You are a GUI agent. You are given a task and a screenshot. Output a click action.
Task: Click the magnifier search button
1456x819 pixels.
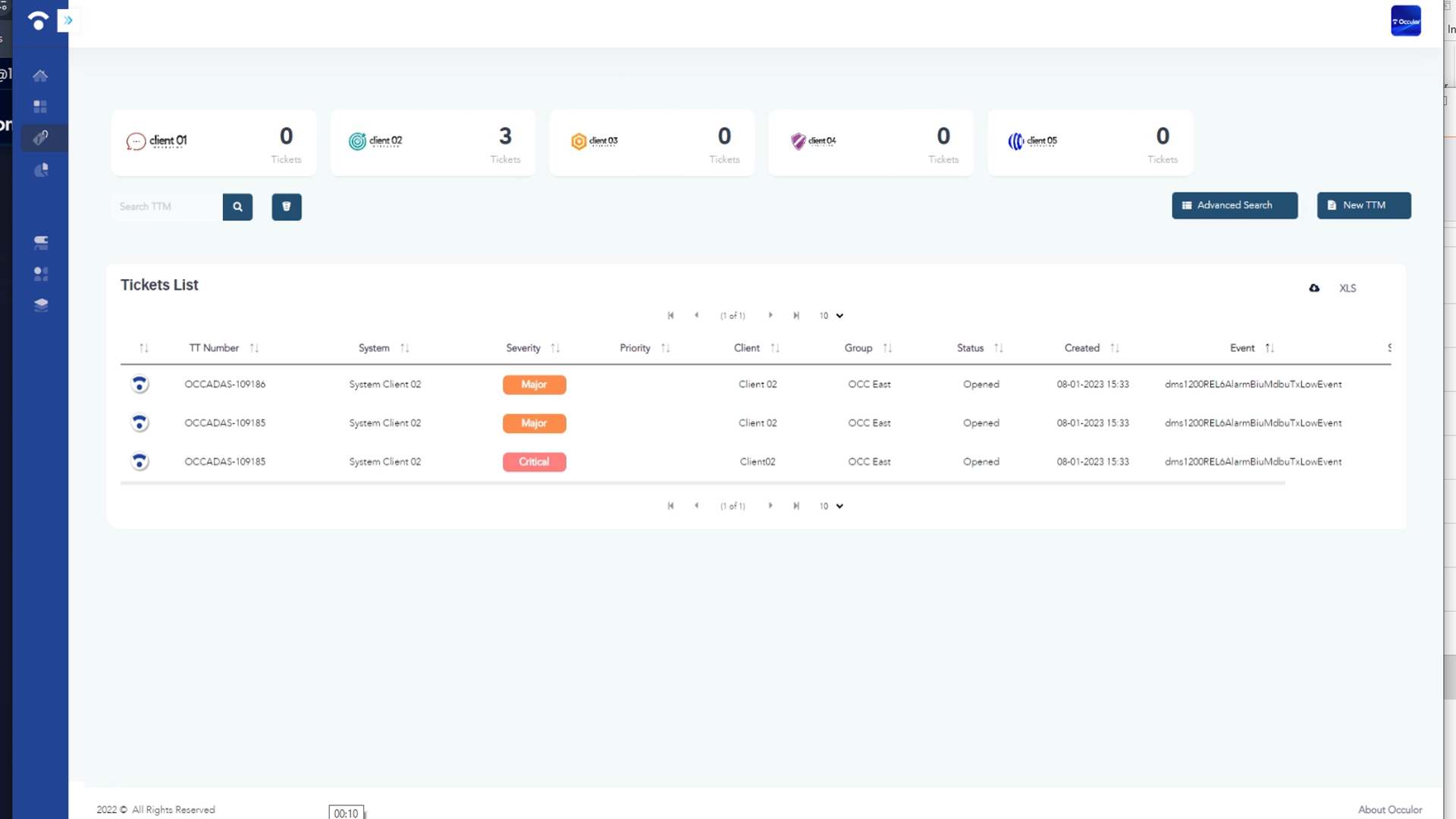(x=237, y=206)
